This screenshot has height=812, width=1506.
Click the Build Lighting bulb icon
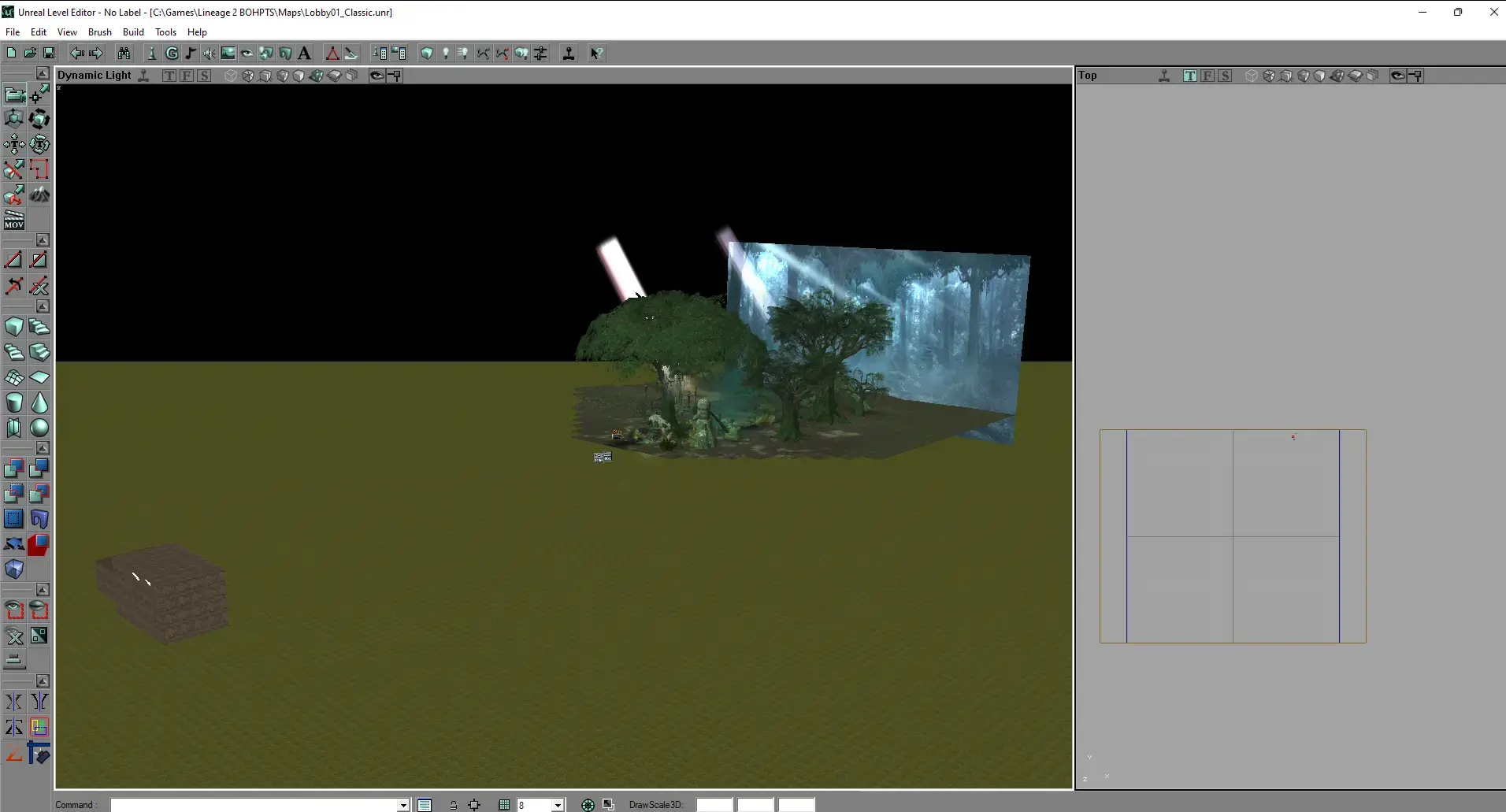446,53
